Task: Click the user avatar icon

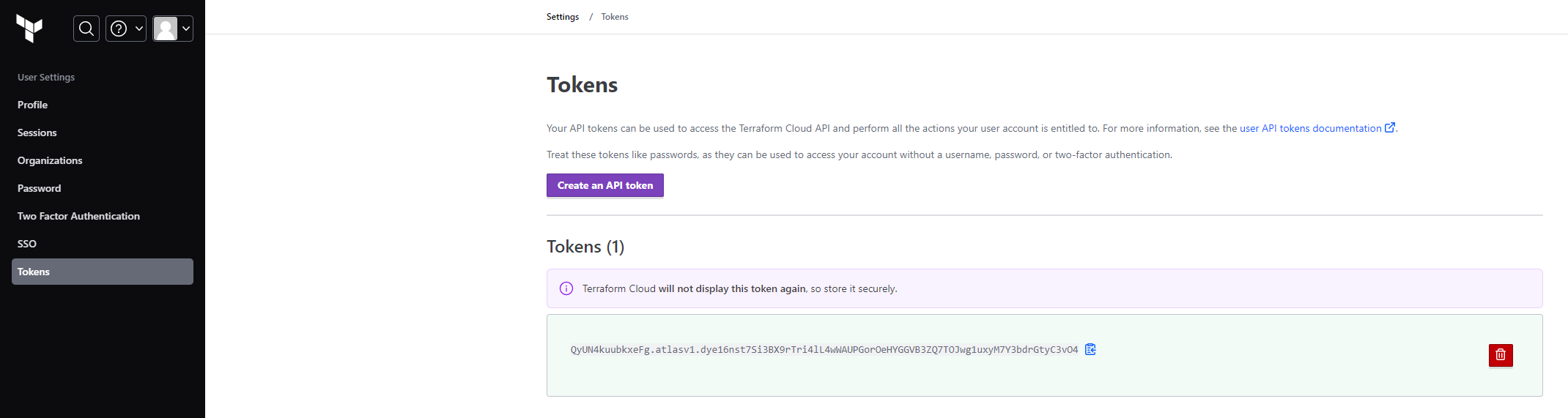Action: 166,29
